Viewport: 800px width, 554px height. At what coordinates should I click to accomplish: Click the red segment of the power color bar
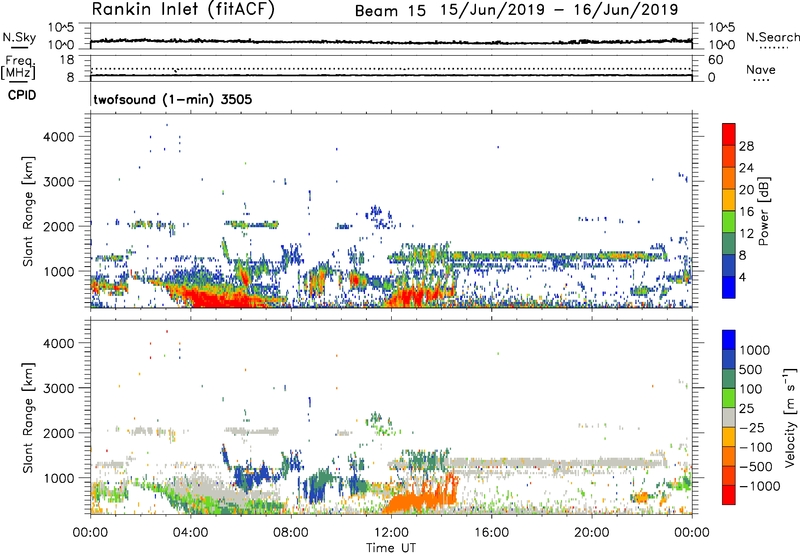tap(729, 134)
